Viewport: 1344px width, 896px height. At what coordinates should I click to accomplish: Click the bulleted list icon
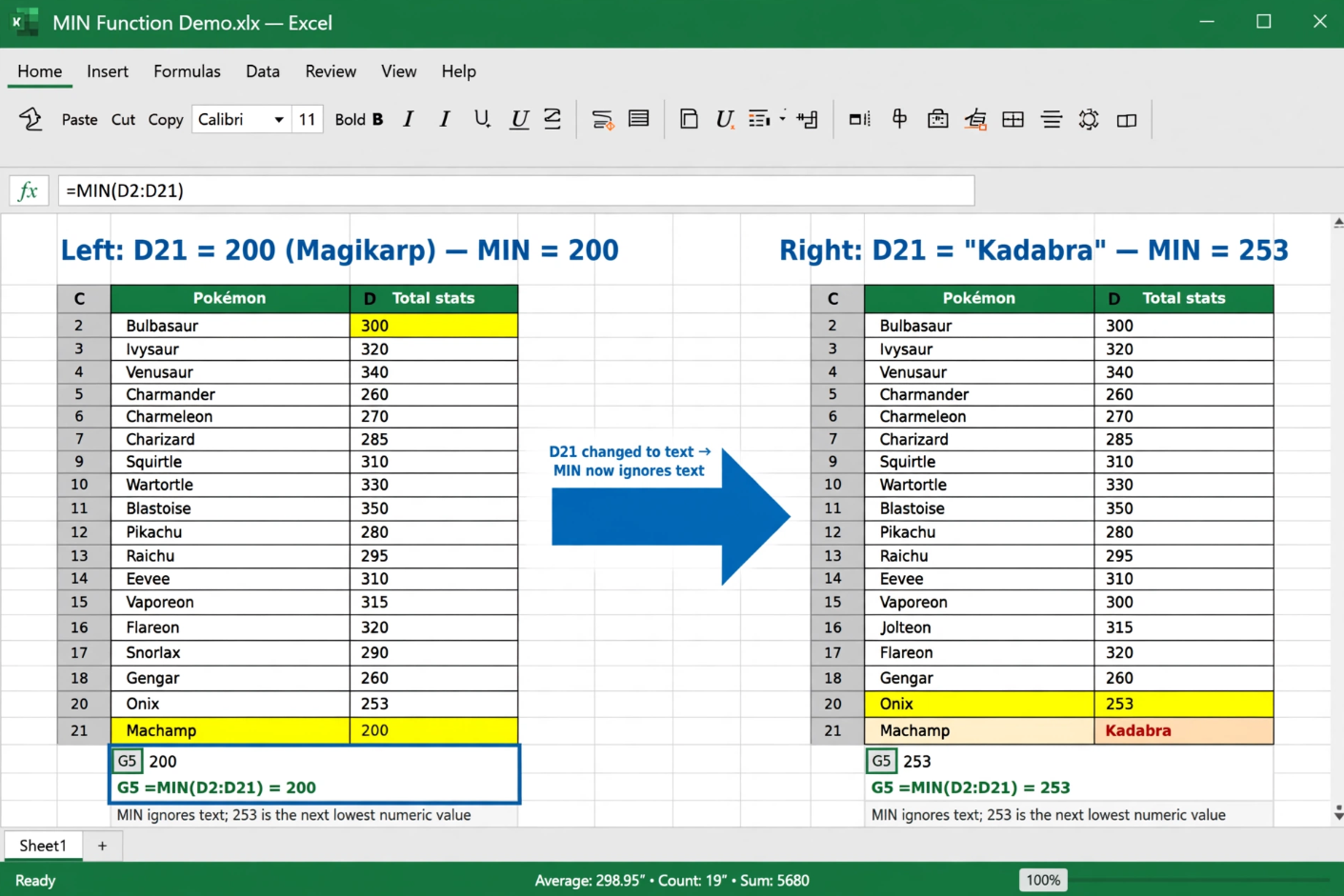(759, 119)
